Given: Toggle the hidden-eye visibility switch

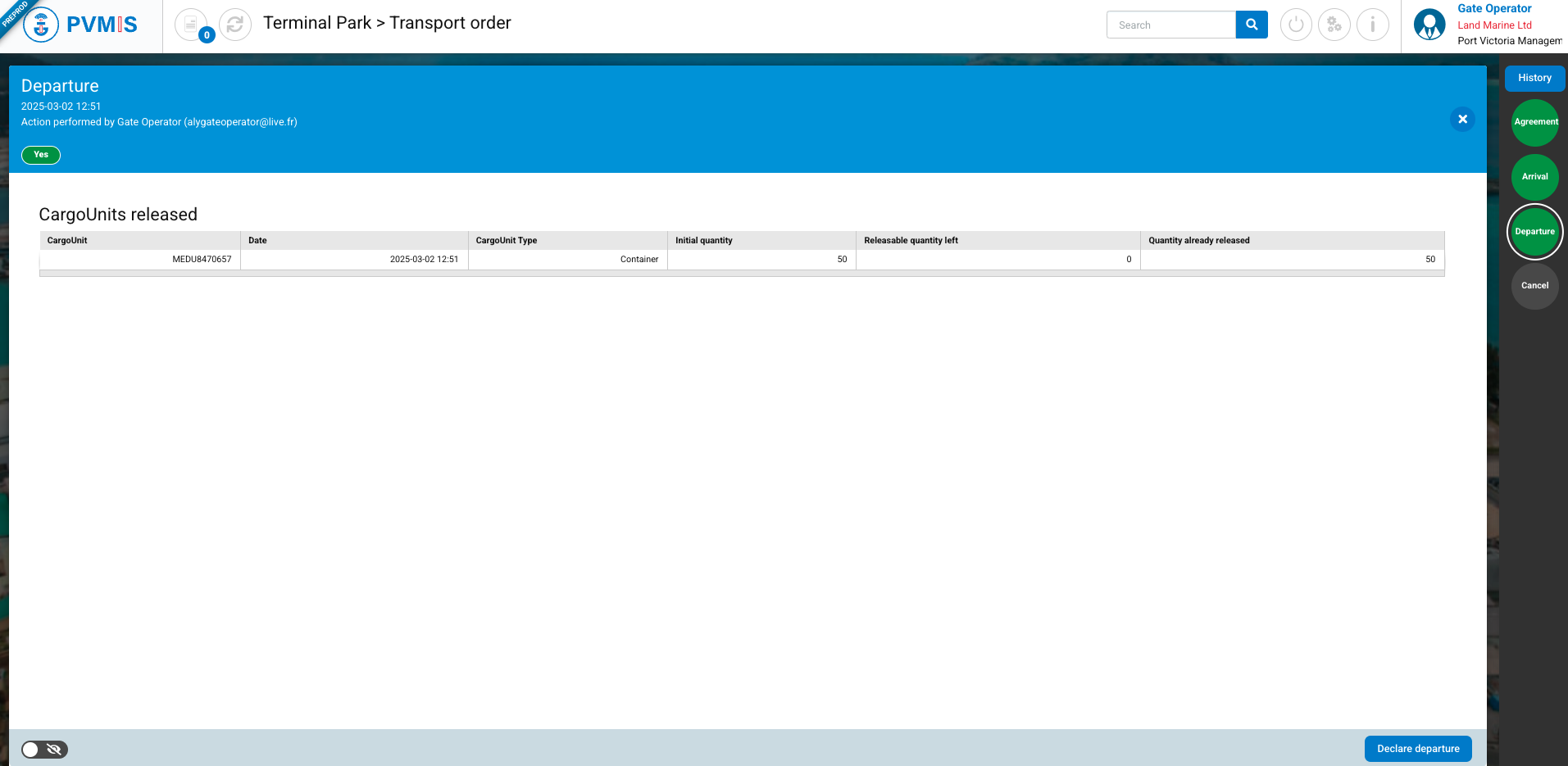Looking at the screenshot, I should coord(44,750).
